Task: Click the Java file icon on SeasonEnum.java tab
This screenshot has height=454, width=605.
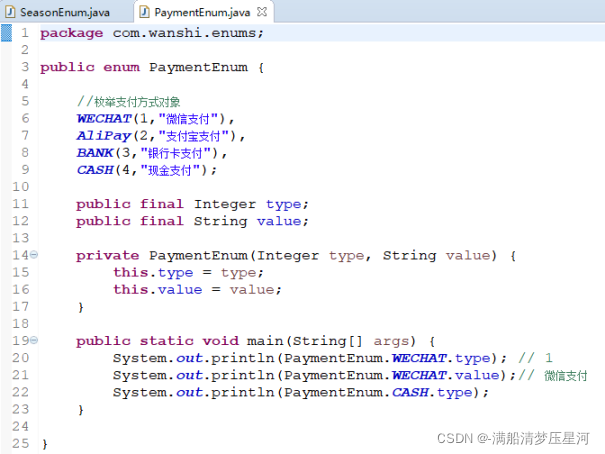Action: (10, 12)
